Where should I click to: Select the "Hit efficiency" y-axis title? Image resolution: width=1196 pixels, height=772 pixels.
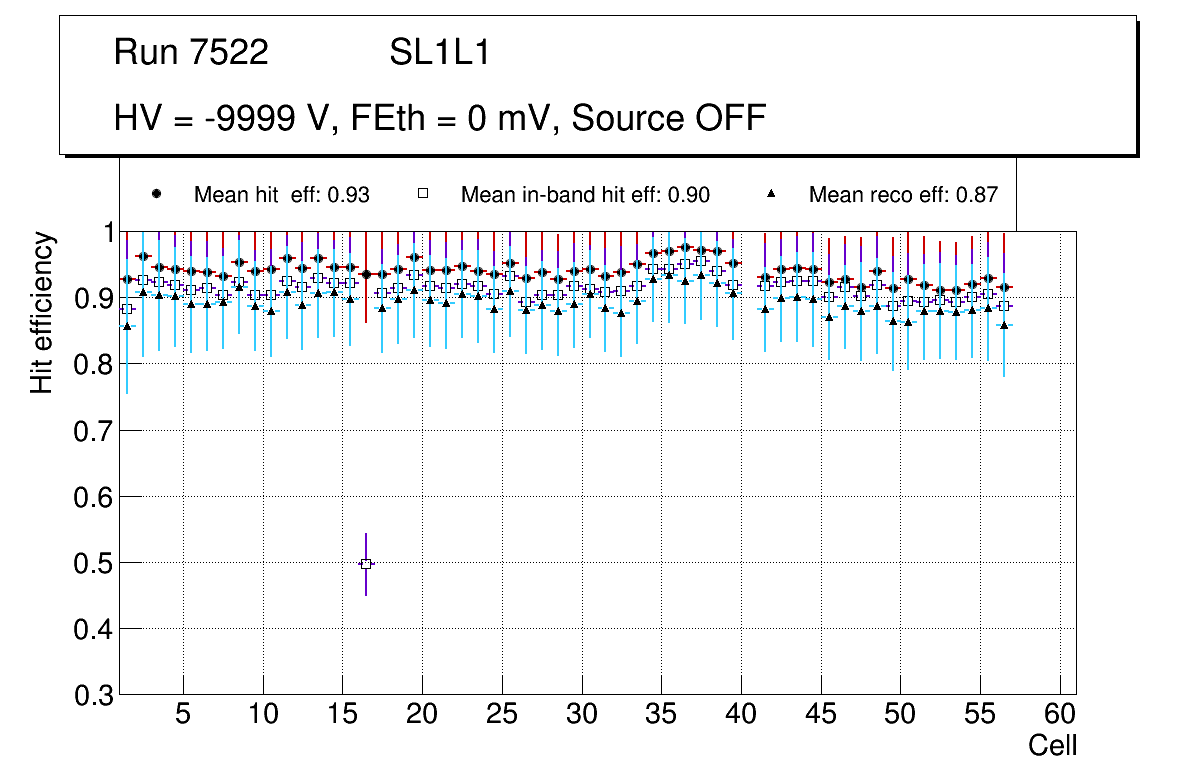tap(42, 312)
